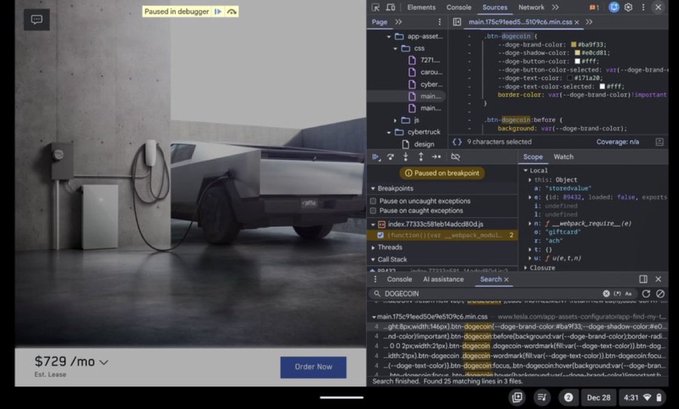This screenshot has width=679, height=409.
Task: Step over next function call
Action: click(x=391, y=157)
